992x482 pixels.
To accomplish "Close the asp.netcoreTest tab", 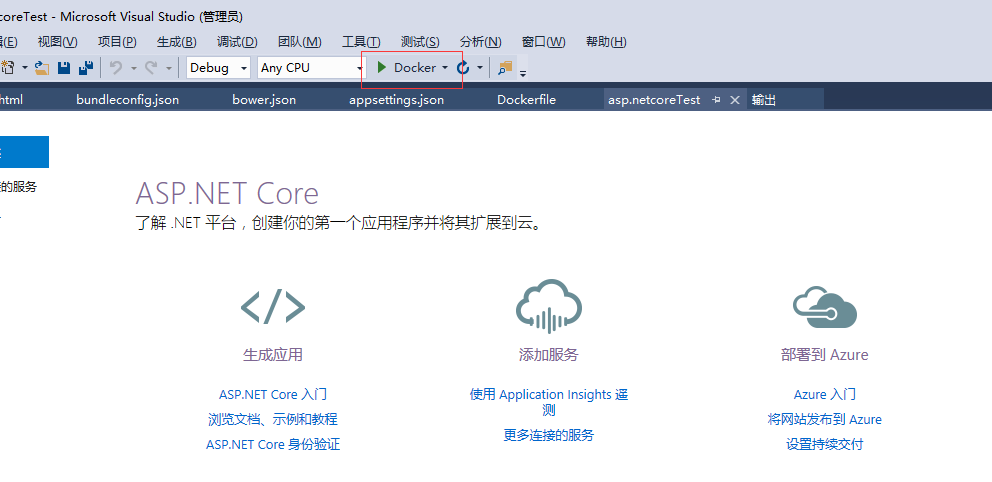I will [735, 100].
